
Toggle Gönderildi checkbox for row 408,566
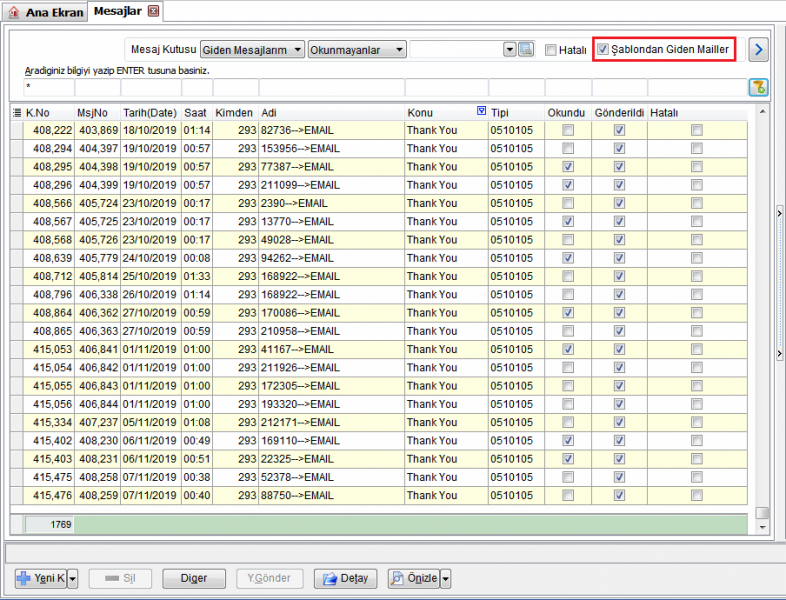pyautogui.click(x=619, y=204)
